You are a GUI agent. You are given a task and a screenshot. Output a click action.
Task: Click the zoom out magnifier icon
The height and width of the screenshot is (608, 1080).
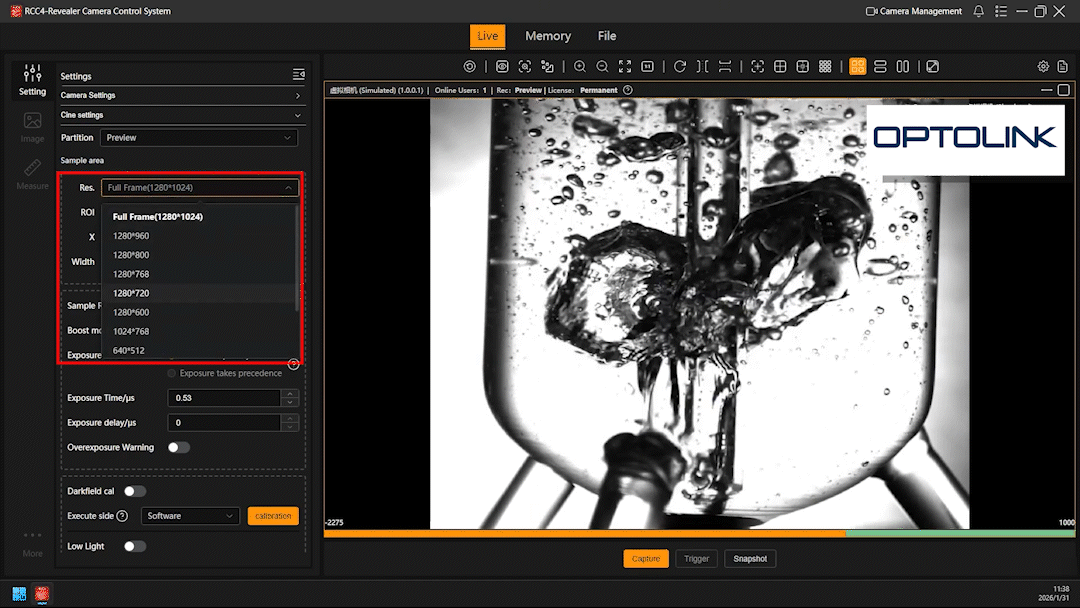(602, 66)
